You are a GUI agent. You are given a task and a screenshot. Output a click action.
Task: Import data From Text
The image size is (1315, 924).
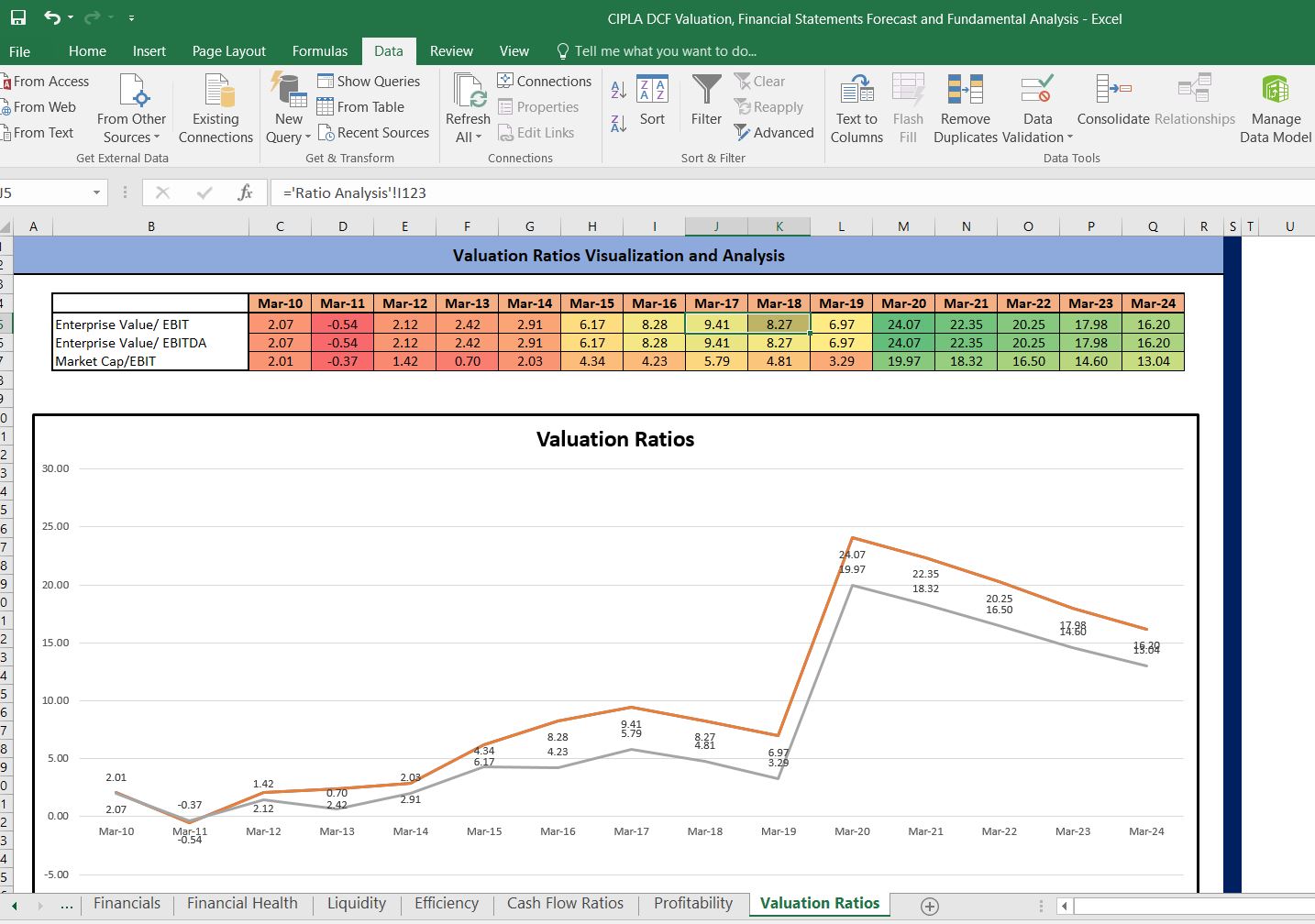pos(37,133)
